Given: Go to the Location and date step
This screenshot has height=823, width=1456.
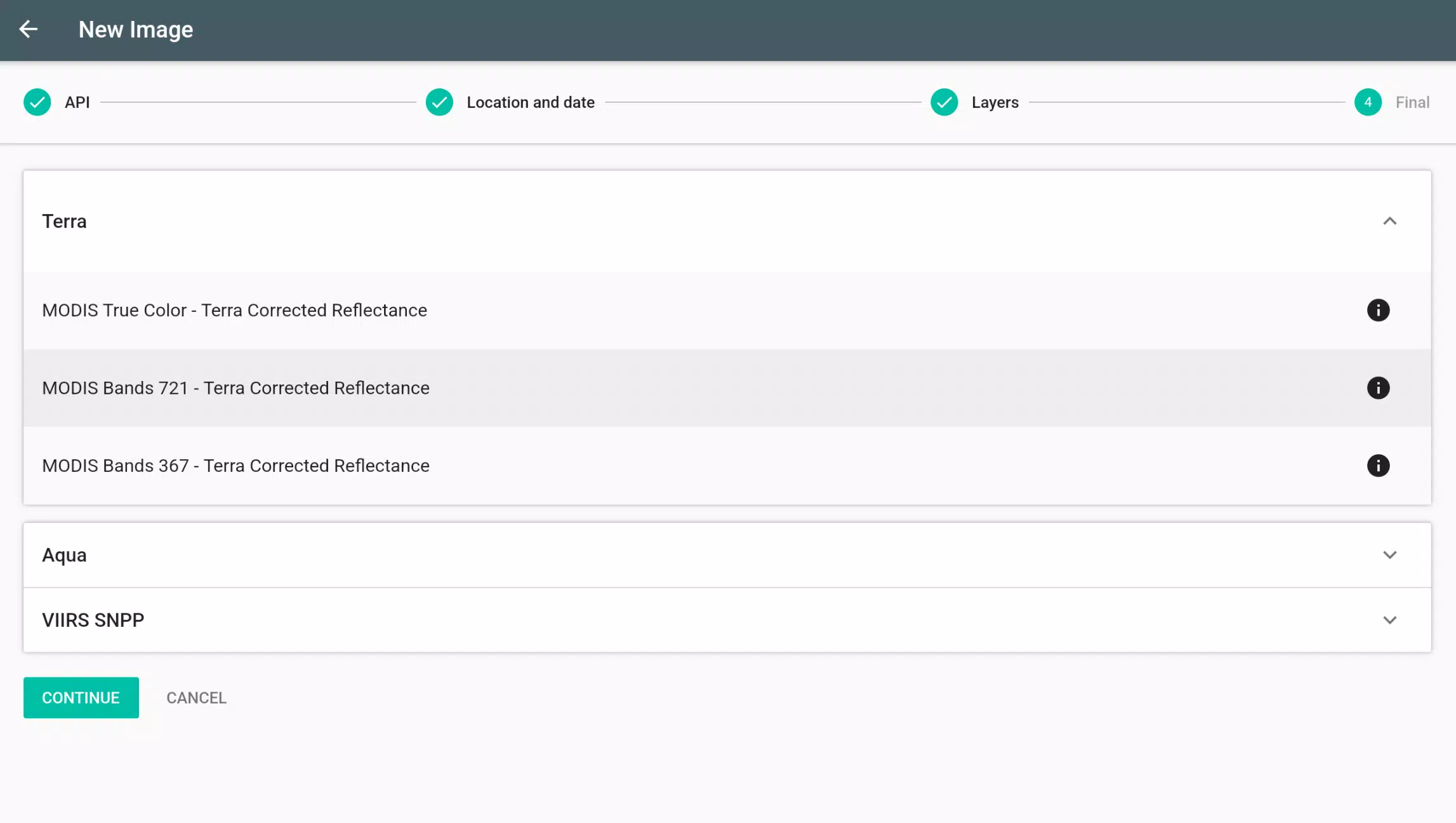Looking at the screenshot, I should (x=531, y=102).
